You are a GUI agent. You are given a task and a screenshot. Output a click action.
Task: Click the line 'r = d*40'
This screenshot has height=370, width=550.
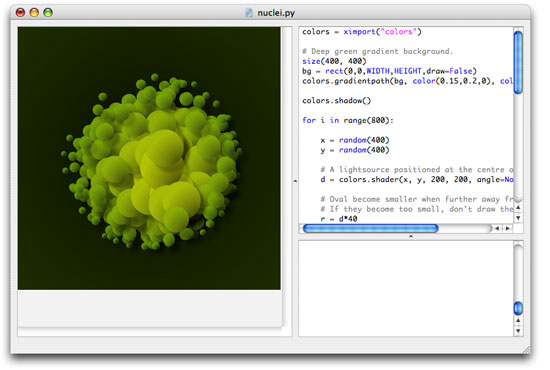[x=339, y=218]
